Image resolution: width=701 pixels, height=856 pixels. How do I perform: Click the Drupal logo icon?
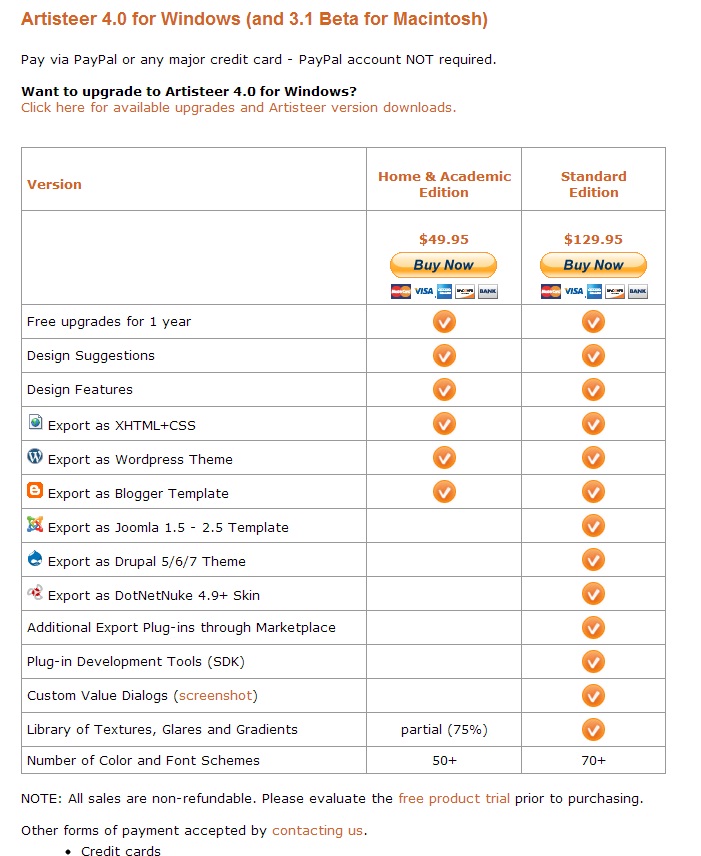[35, 559]
